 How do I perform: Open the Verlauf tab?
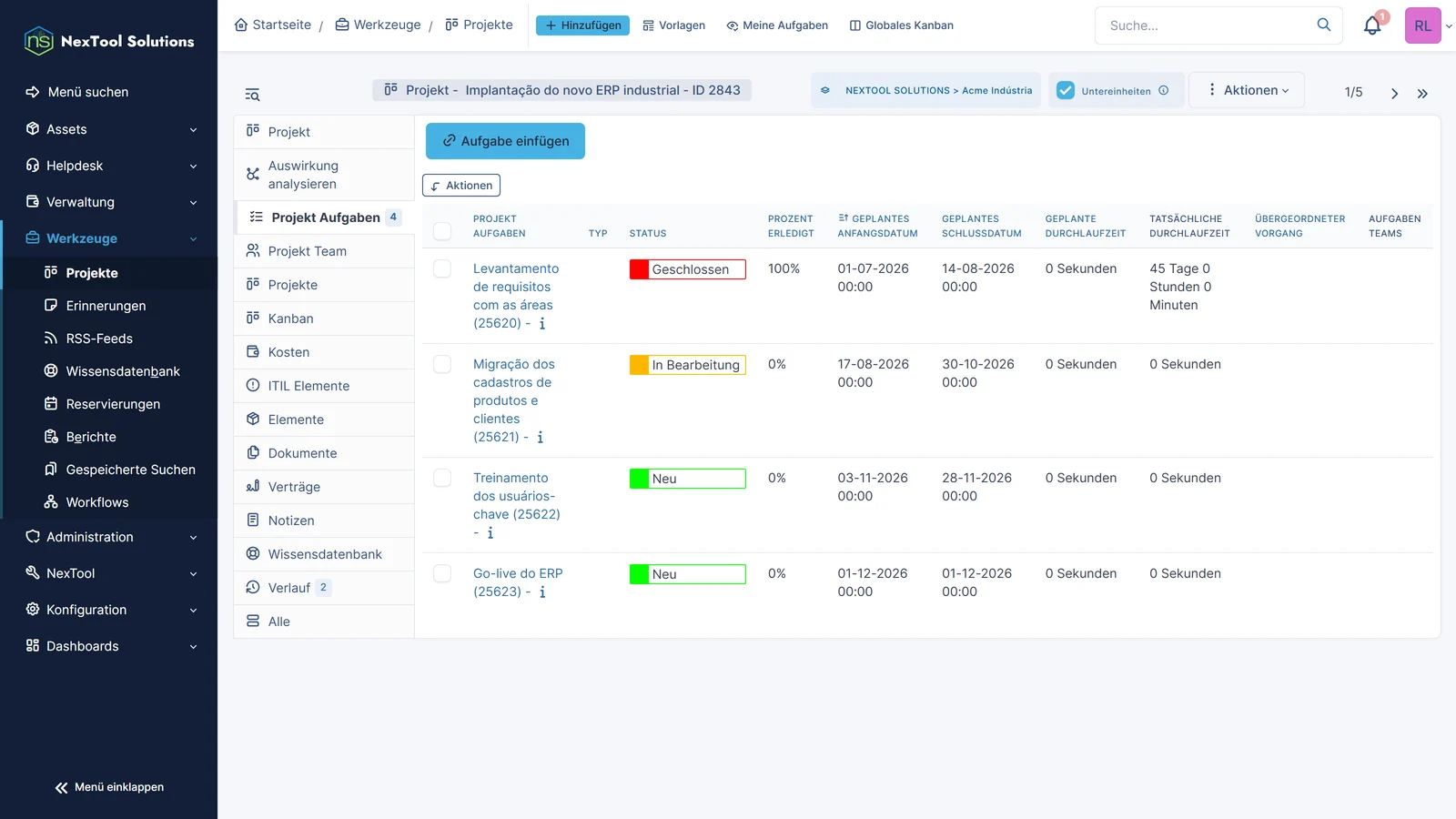click(x=324, y=588)
